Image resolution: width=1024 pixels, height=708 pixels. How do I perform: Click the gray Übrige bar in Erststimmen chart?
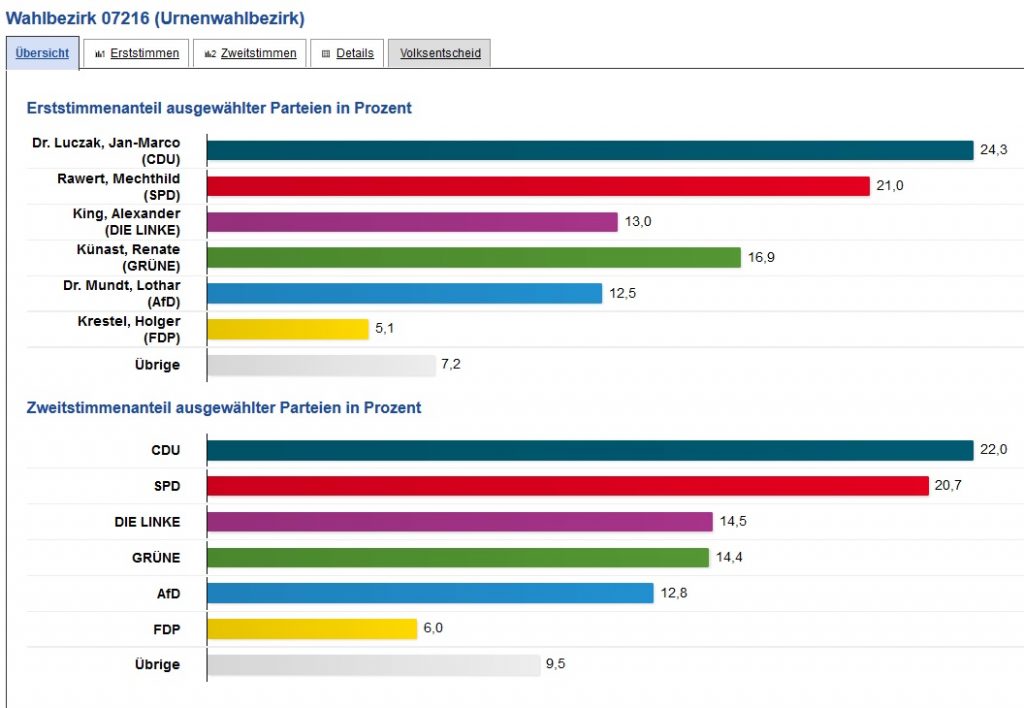321,365
